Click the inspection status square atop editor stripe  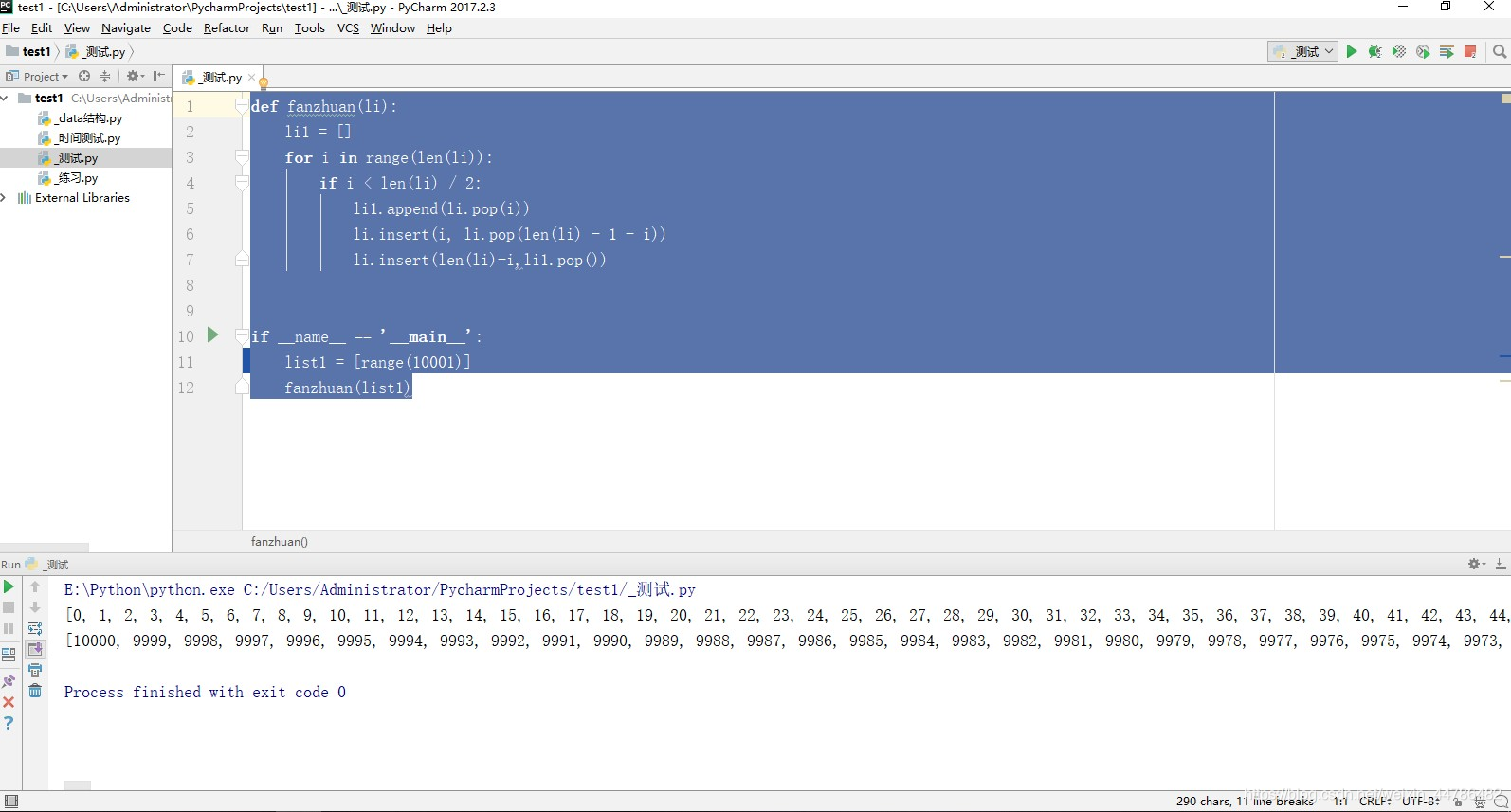1505,99
